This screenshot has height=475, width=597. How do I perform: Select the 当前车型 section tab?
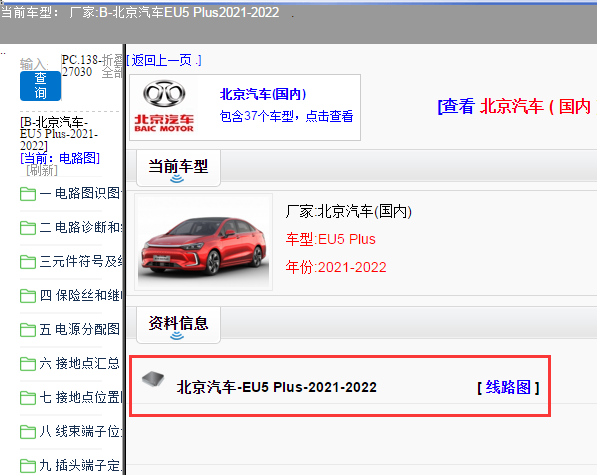(x=178, y=167)
